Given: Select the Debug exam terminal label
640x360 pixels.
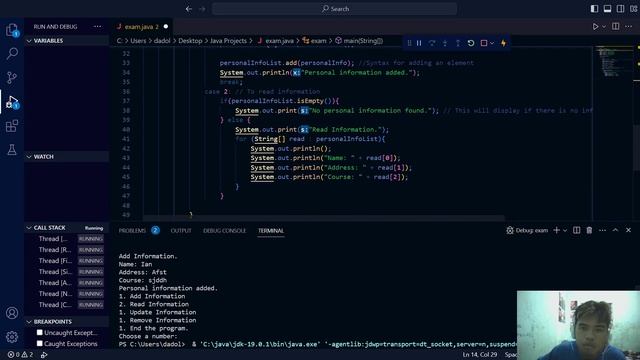Looking at the screenshot, I should point(527,231).
